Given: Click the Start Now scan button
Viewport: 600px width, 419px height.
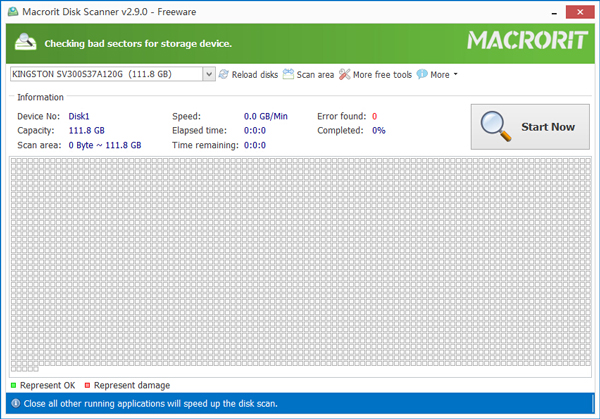Looking at the screenshot, I should point(530,127).
